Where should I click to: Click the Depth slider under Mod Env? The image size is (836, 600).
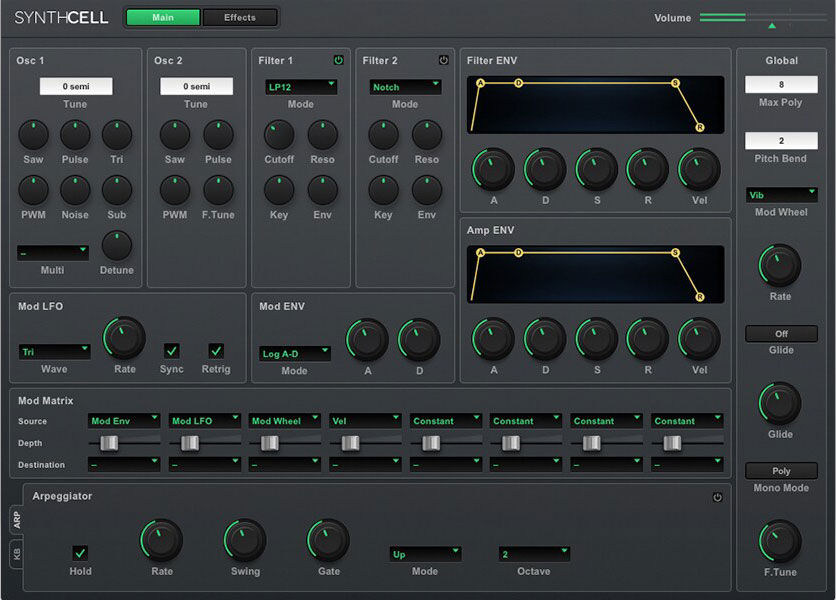point(124,443)
